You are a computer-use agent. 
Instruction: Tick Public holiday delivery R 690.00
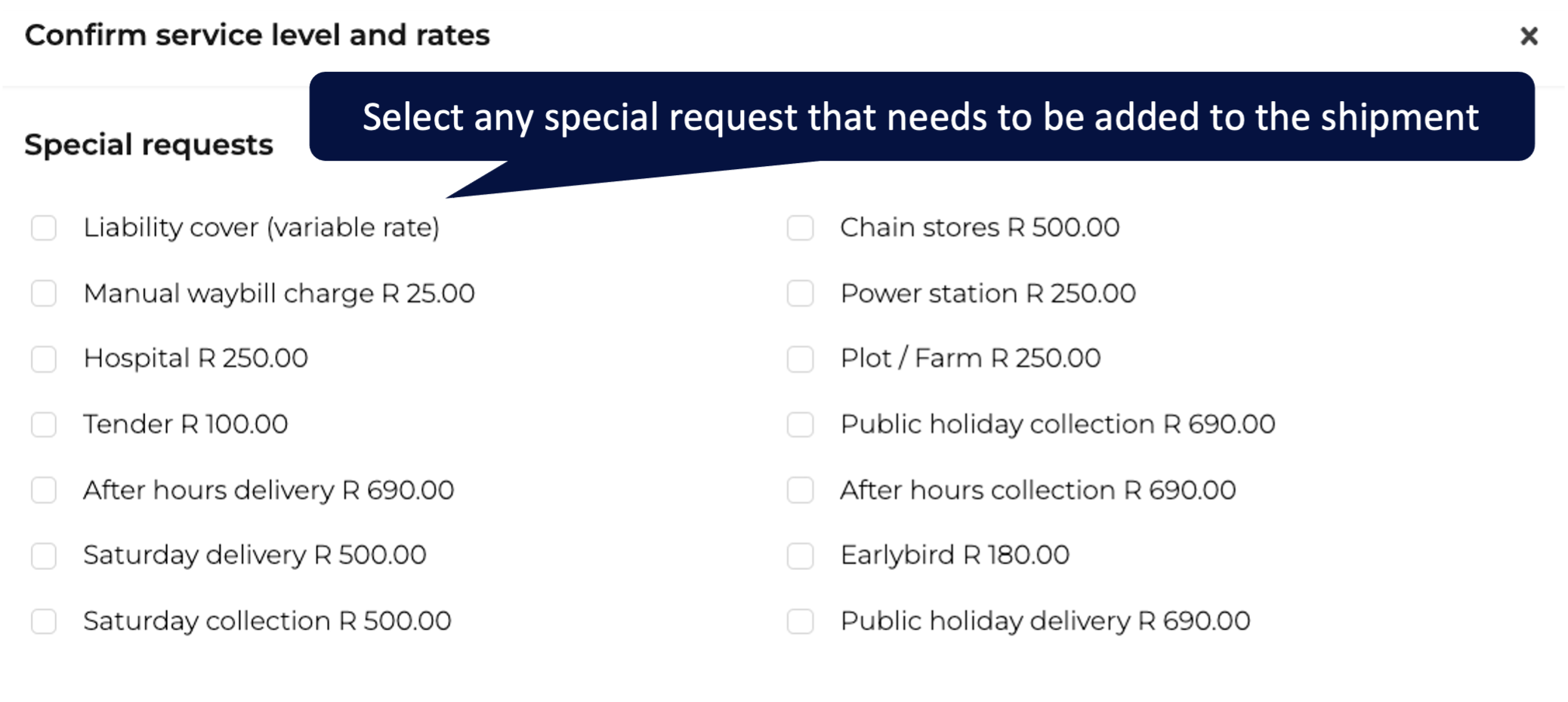(800, 621)
